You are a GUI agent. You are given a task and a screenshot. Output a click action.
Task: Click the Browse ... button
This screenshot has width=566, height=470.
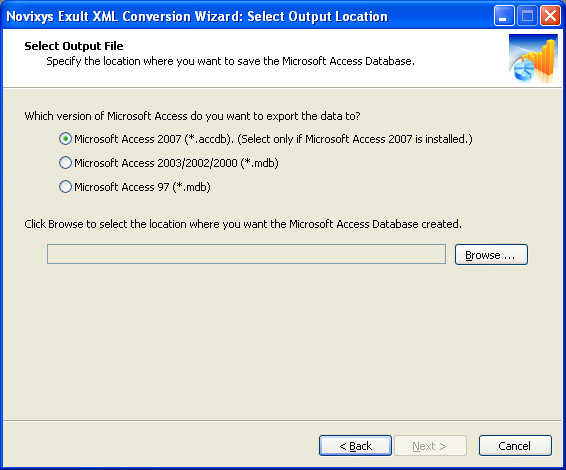point(491,255)
